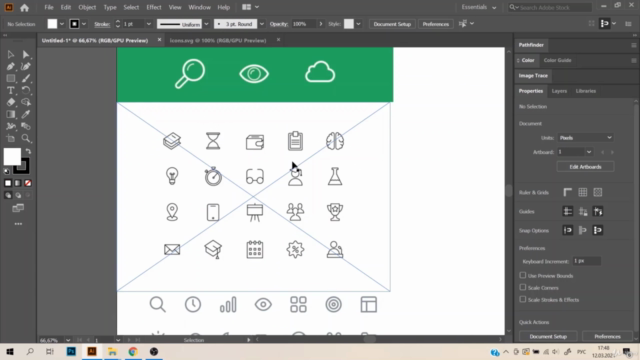The width and height of the screenshot is (640, 360).
Task: Show transparency grid icon
Action: coord(598,192)
